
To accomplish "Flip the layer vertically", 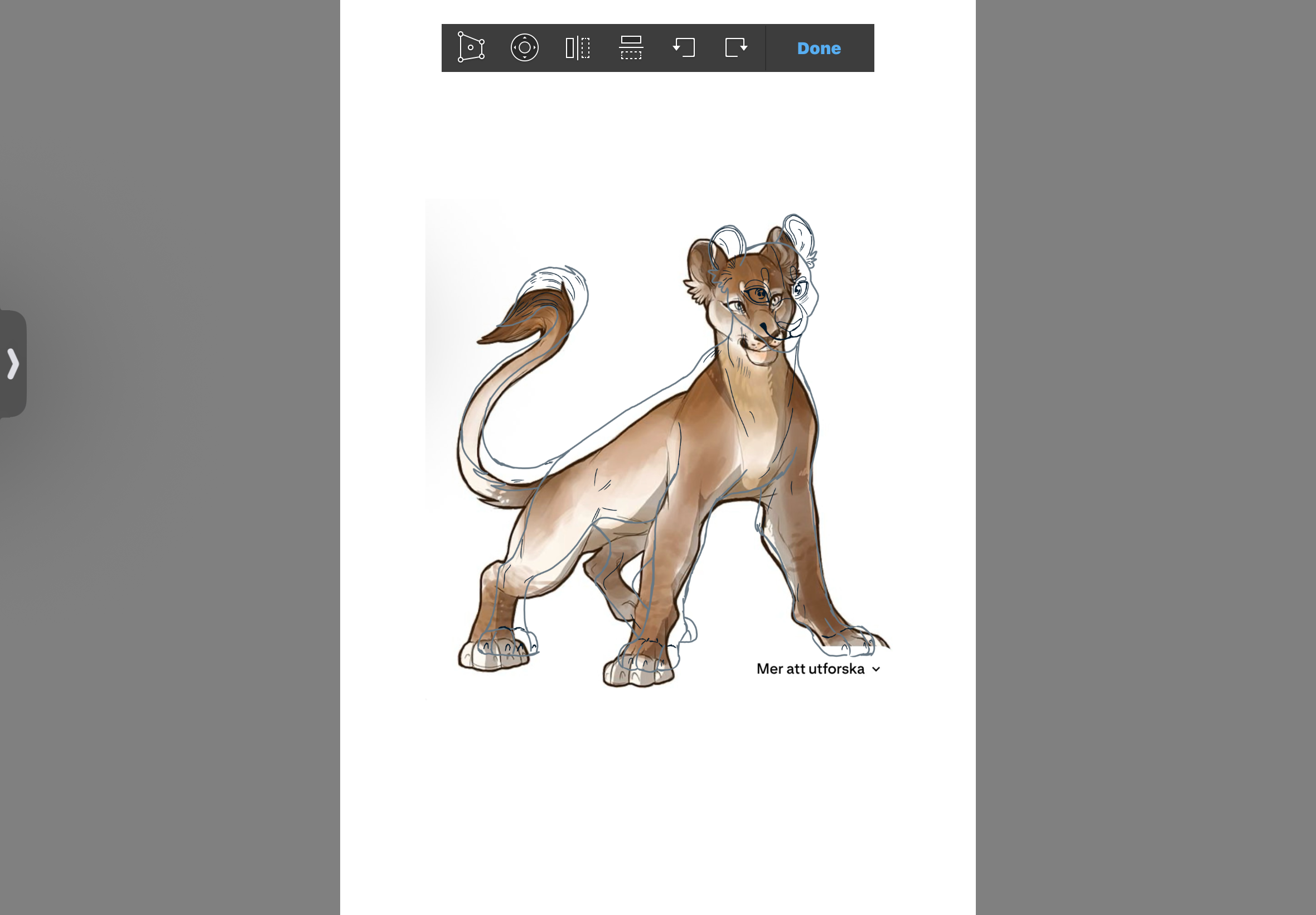I will 631,47.
